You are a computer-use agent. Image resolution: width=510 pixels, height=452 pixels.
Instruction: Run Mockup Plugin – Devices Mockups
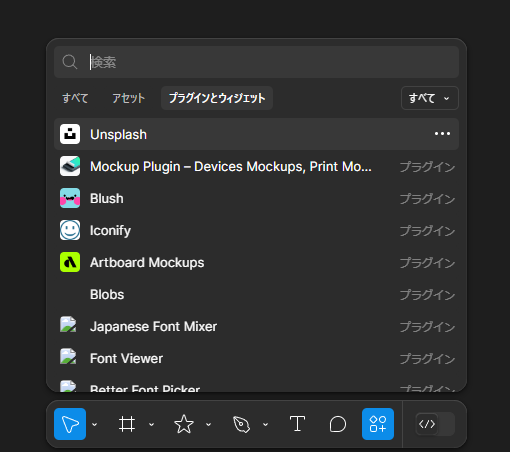(256, 166)
